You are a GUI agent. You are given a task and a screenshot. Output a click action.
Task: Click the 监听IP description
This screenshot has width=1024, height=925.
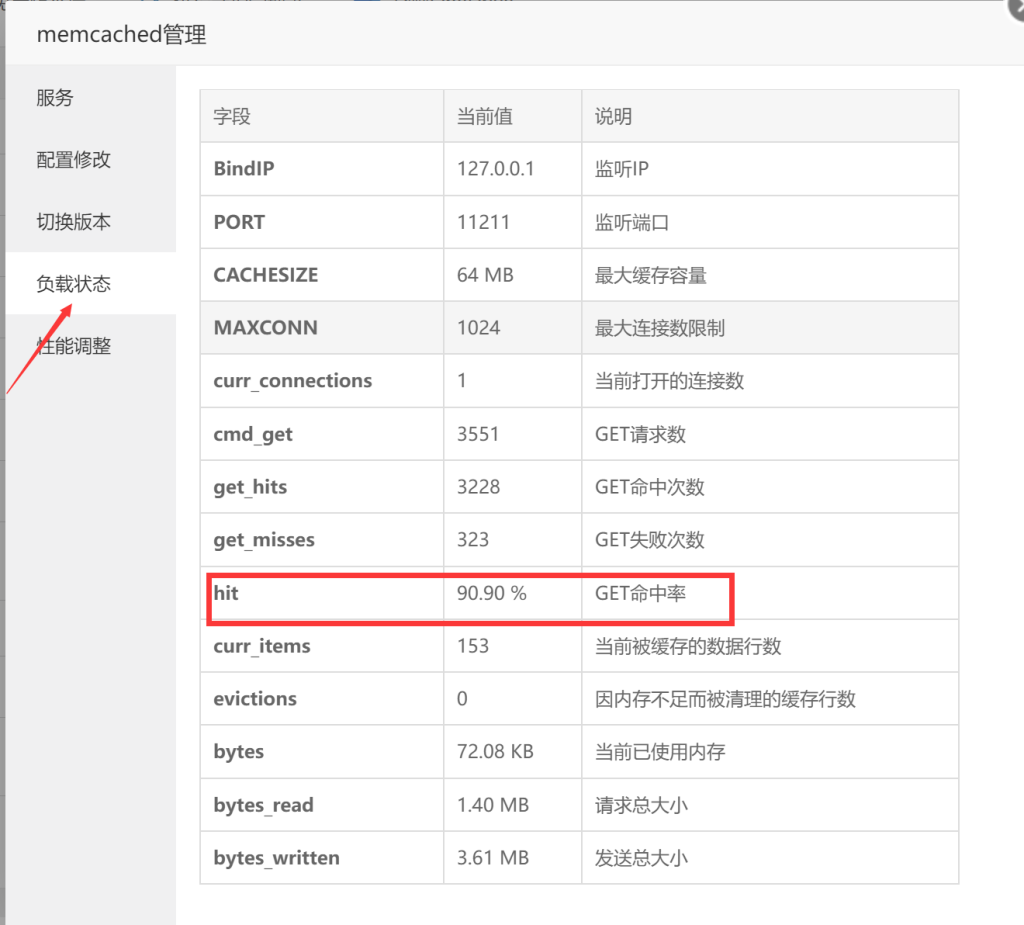pyautogui.click(x=622, y=169)
